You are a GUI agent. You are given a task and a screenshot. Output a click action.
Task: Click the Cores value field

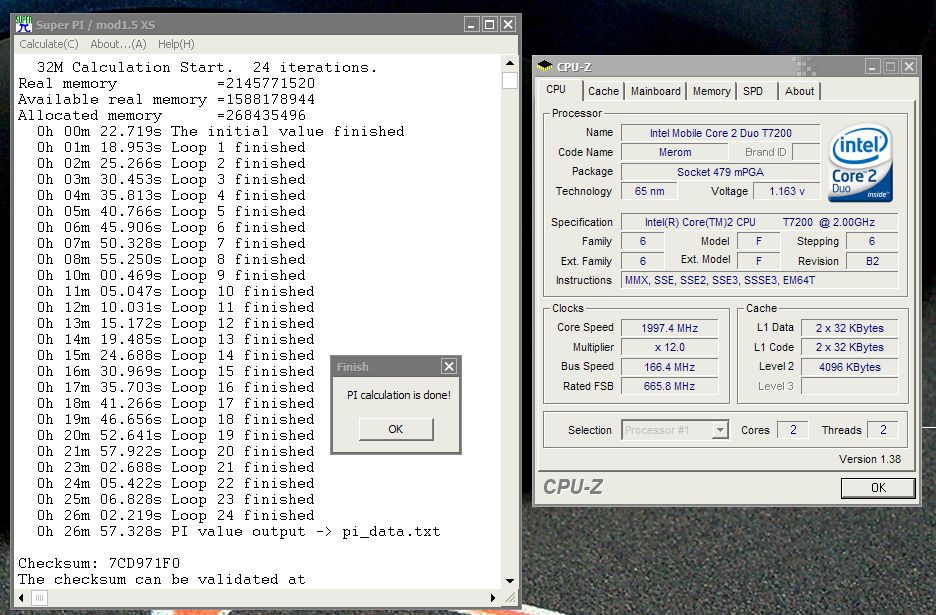coord(793,430)
